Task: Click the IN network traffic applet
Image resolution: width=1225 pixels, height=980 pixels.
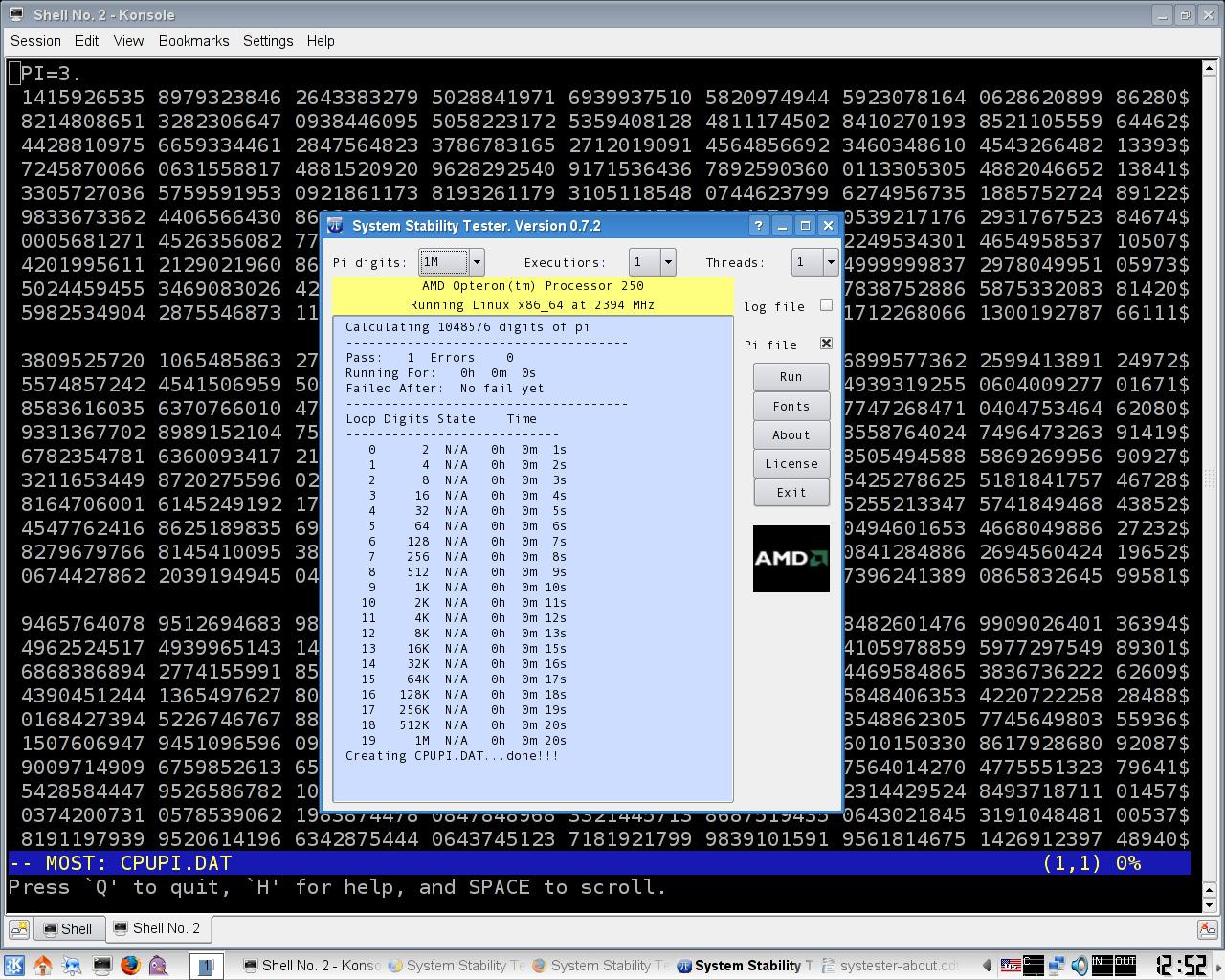Action: point(1102,966)
